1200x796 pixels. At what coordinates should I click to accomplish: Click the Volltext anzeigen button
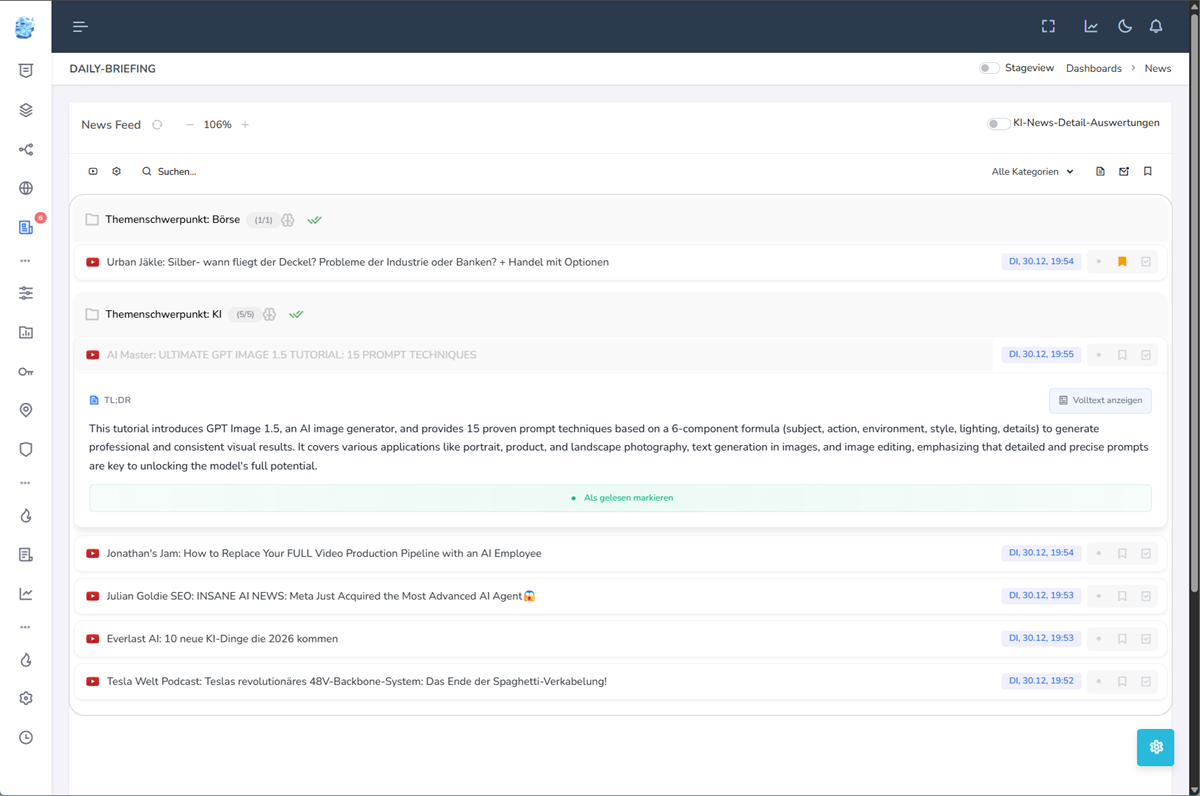[1100, 400]
